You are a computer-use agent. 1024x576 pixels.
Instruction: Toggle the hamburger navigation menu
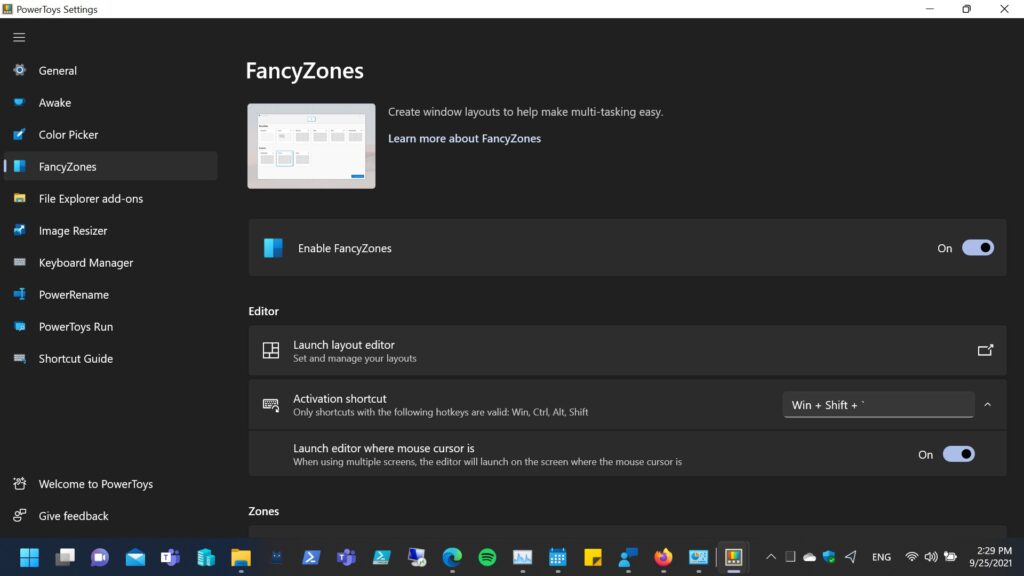(x=19, y=37)
